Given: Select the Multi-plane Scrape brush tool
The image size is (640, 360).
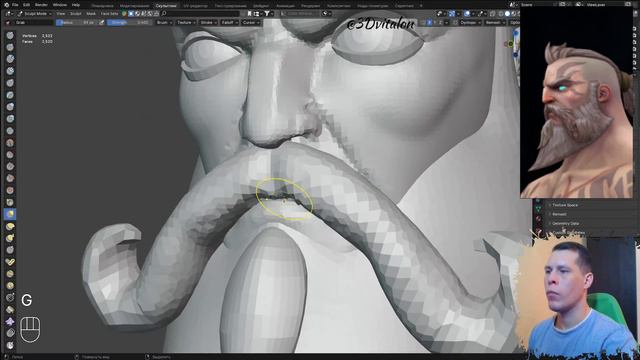Looking at the screenshot, I should [x=10, y=190].
